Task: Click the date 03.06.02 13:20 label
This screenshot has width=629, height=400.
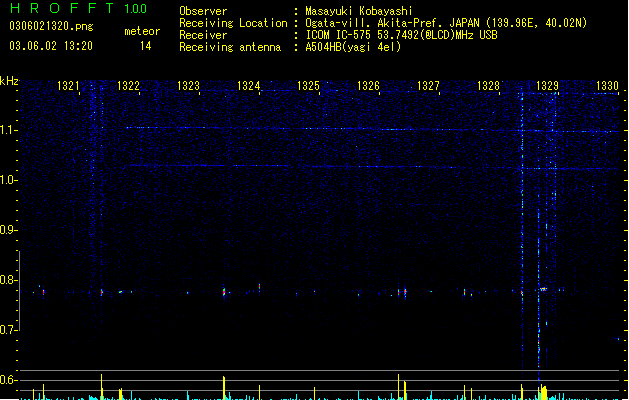Action: (x=51, y=46)
